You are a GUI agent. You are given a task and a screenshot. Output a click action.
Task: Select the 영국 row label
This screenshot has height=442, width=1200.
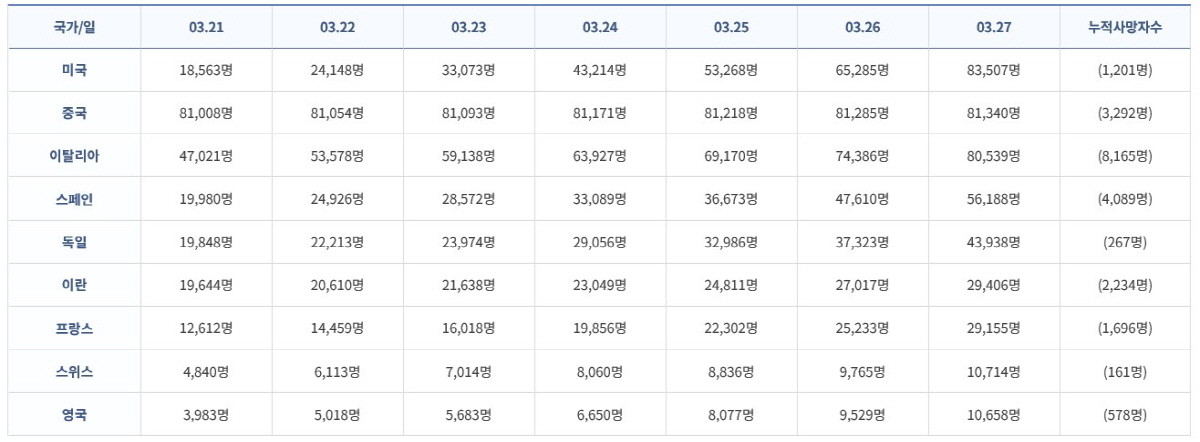(x=74, y=414)
